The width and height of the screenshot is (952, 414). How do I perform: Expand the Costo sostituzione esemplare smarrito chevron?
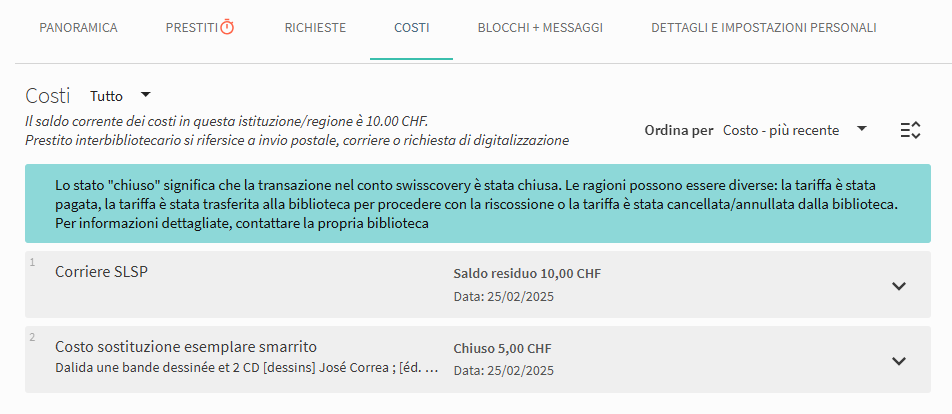(x=899, y=361)
